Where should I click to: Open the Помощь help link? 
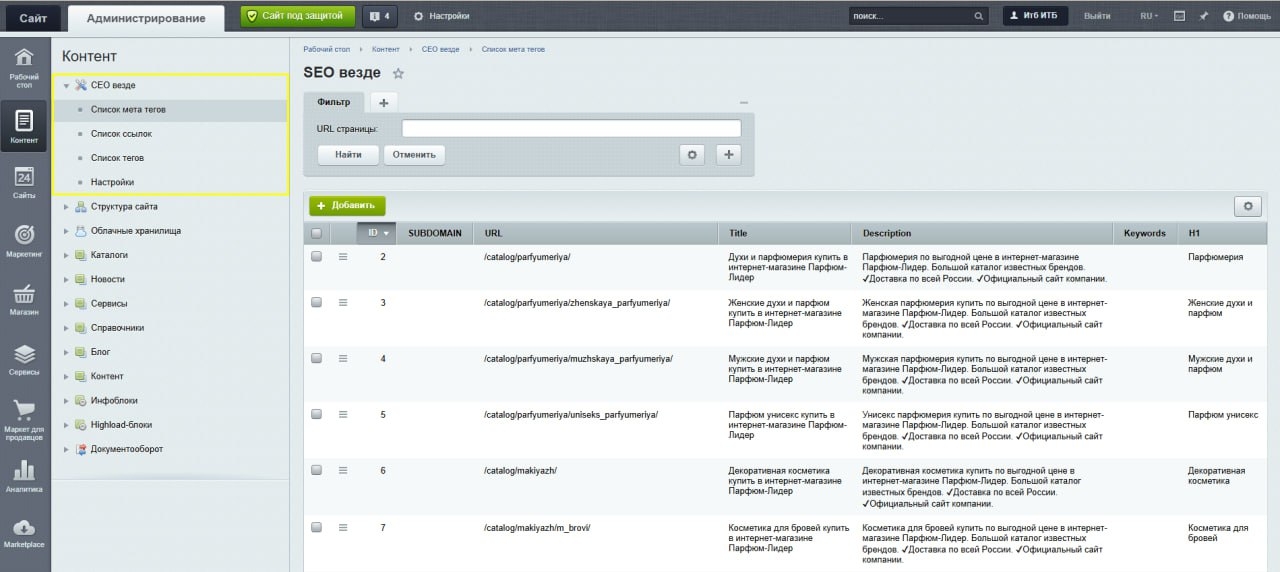pos(1246,16)
